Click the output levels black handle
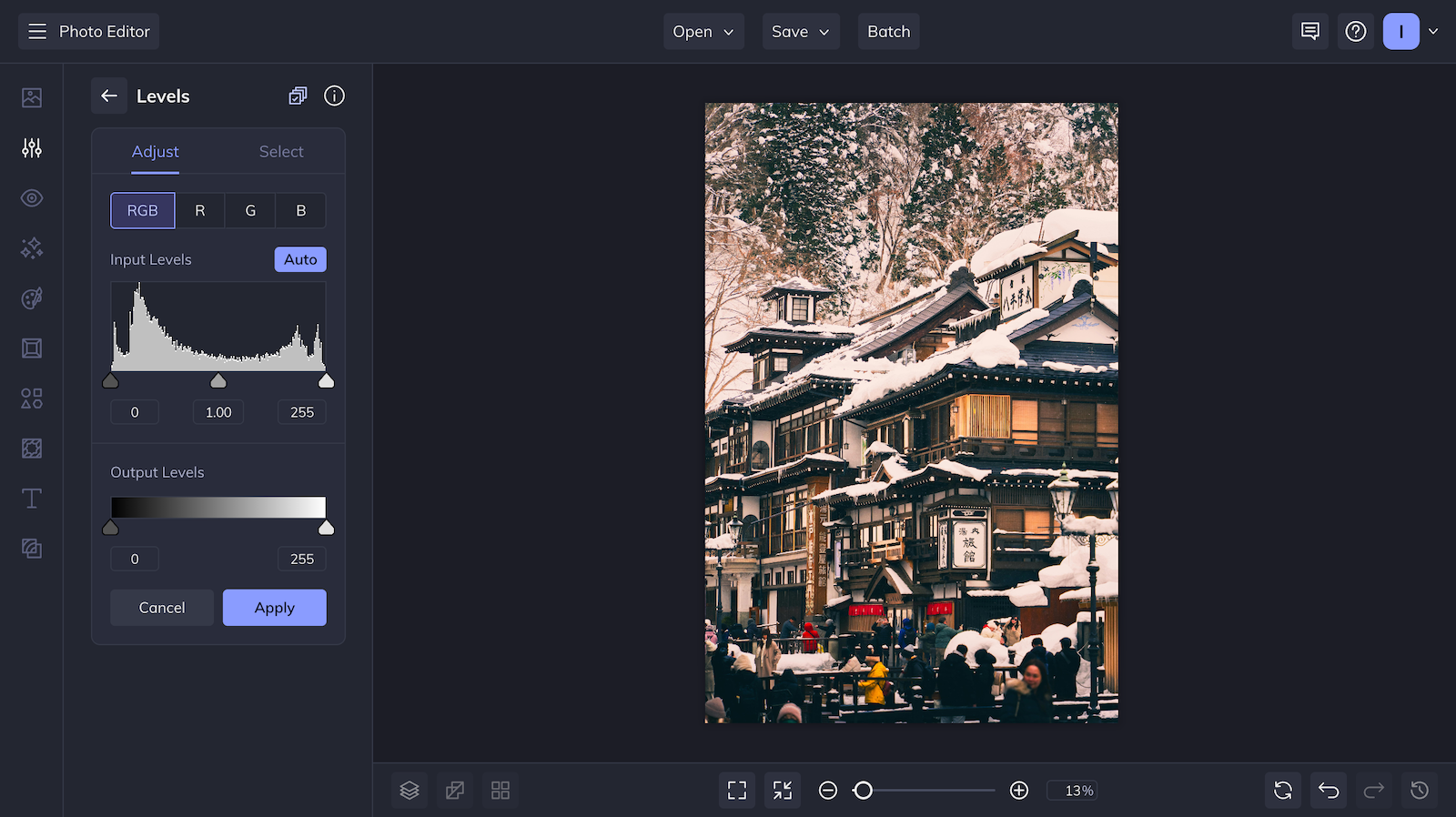1456x817 pixels. 110,528
